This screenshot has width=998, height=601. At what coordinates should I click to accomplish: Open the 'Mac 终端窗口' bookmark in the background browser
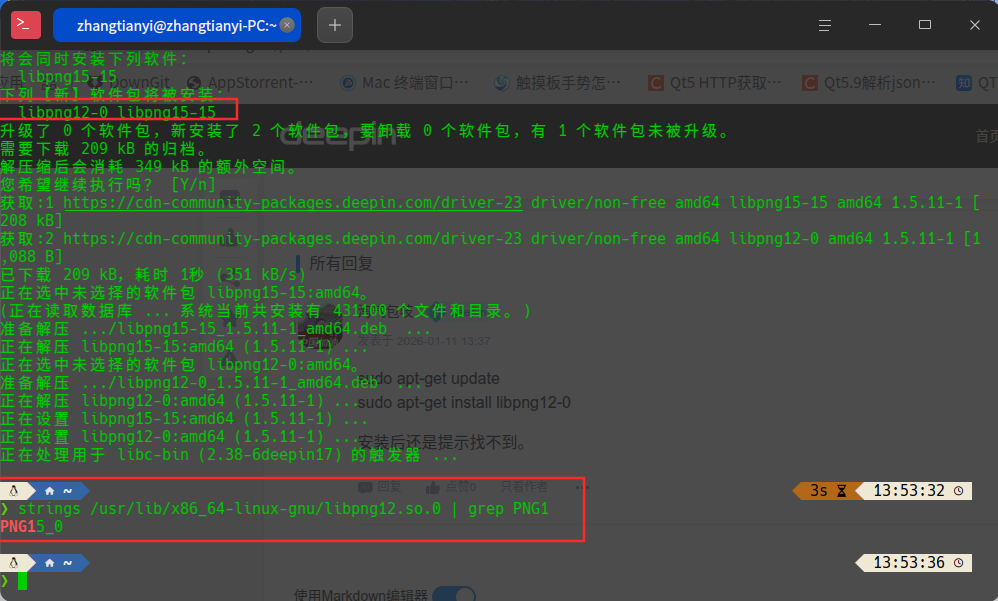[405, 83]
